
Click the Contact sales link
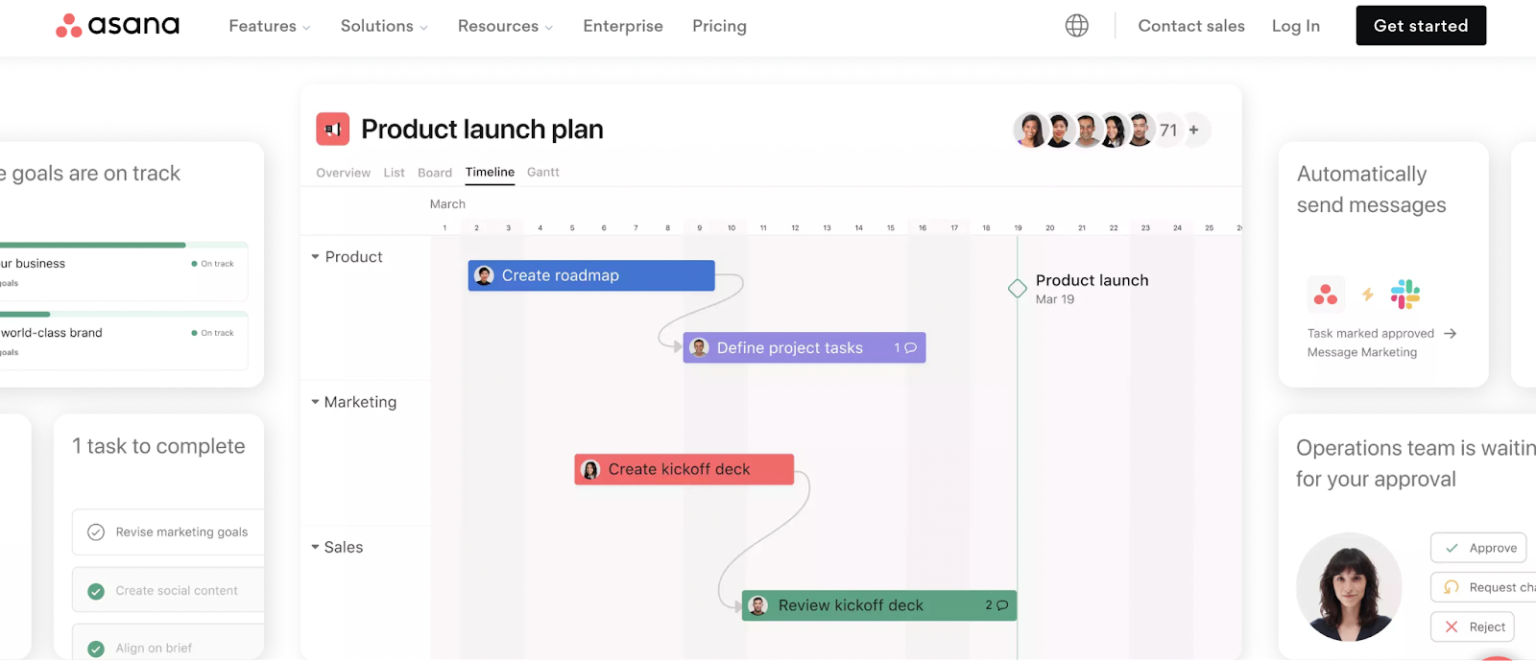pyautogui.click(x=1191, y=26)
